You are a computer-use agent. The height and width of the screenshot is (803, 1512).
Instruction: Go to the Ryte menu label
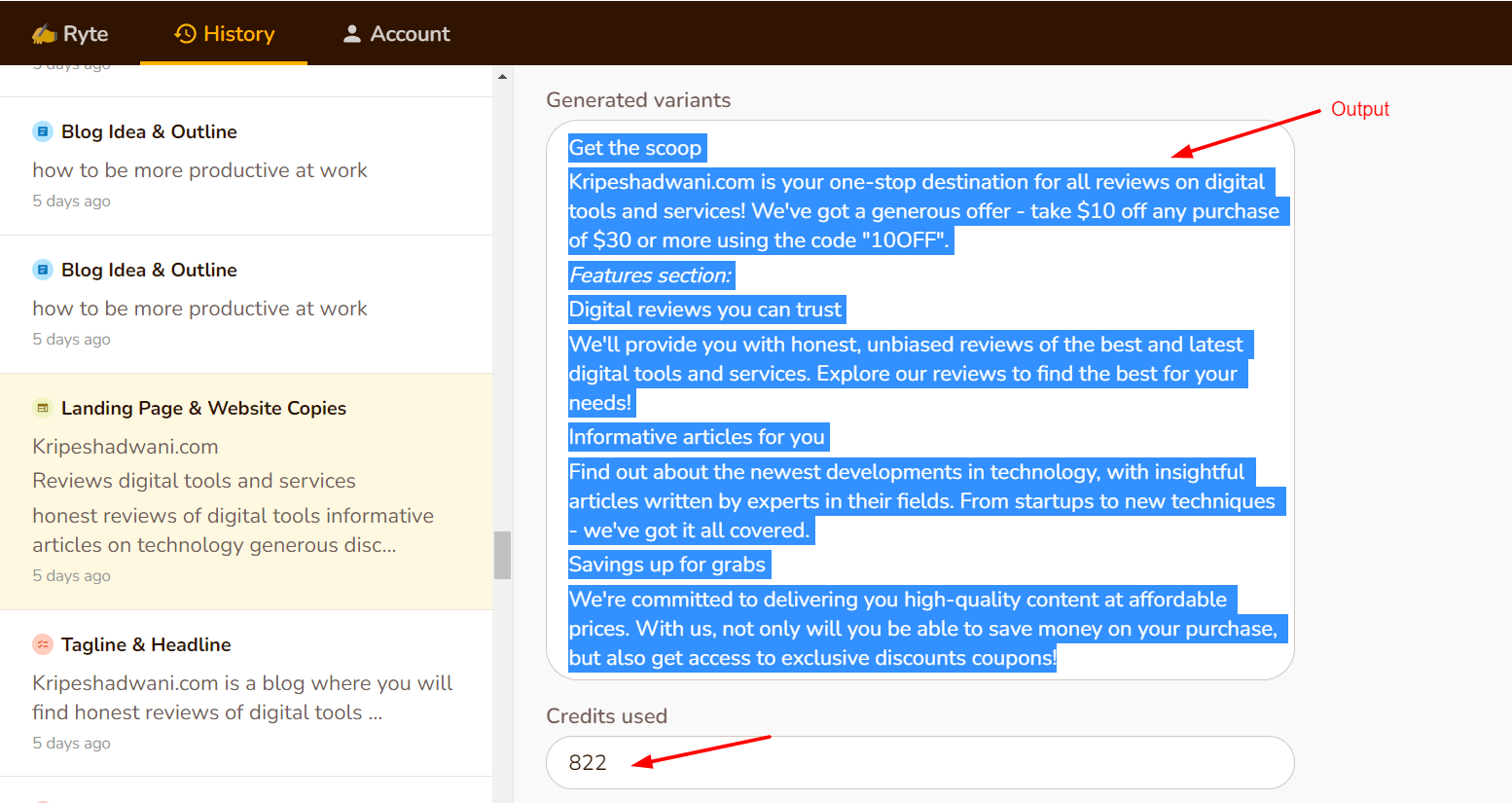click(86, 34)
